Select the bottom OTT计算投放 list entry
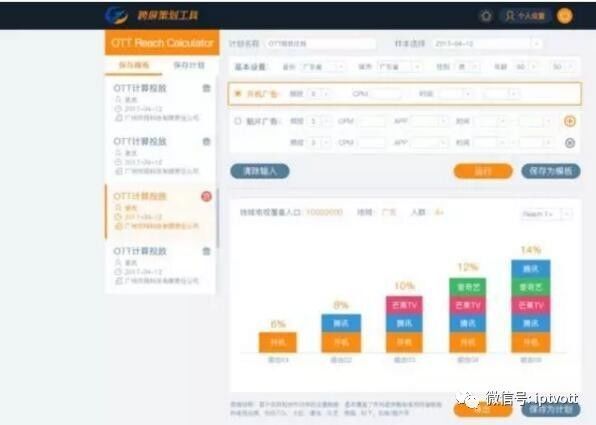The width and height of the screenshot is (596, 425). (160, 266)
